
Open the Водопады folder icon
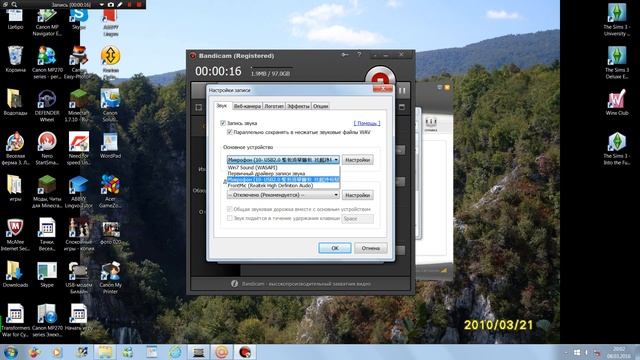(x=15, y=102)
